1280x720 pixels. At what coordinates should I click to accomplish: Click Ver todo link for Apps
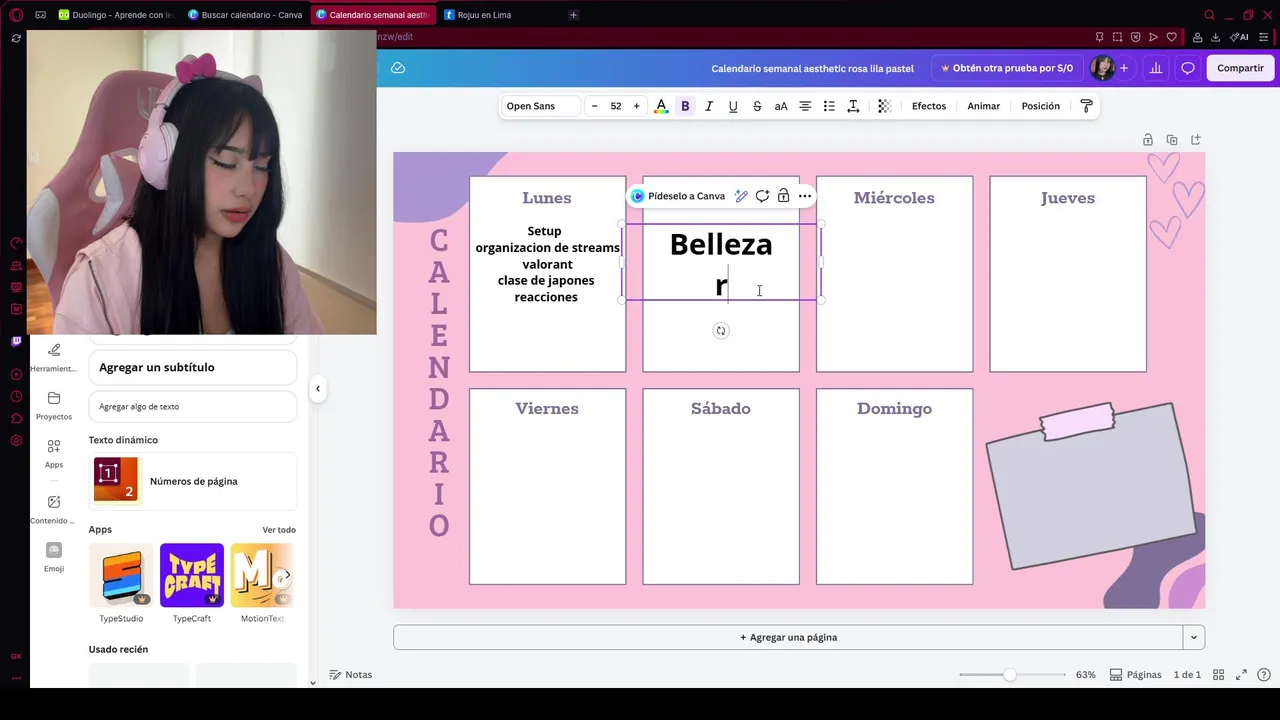coord(279,530)
